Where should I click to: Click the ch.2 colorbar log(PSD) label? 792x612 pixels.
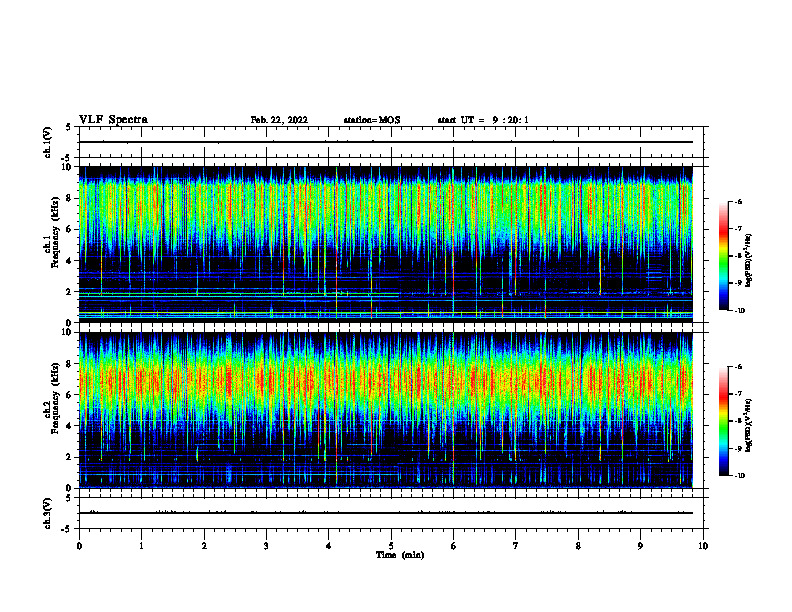[x=749, y=425]
